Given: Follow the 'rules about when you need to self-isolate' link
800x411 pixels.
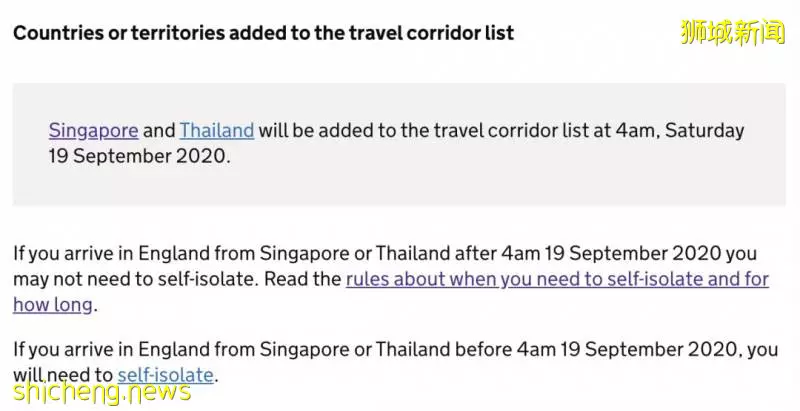Looking at the screenshot, I should coord(557,279).
